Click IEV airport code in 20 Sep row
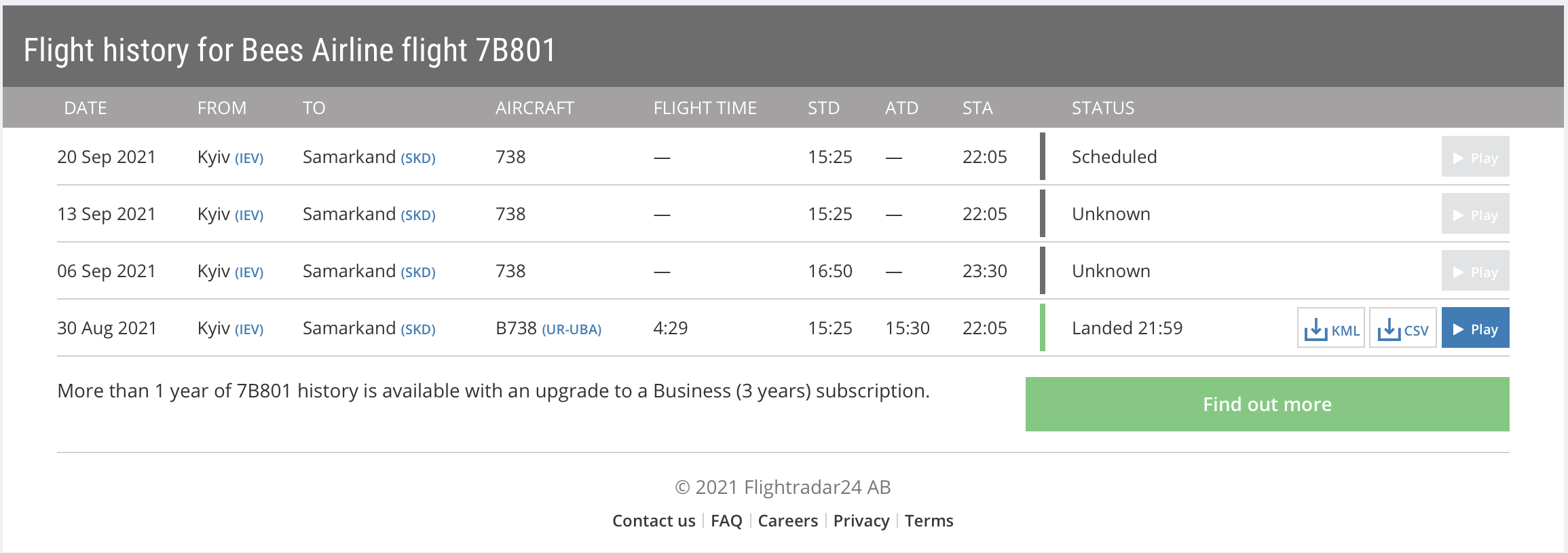This screenshot has width=1568, height=553. point(249,158)
